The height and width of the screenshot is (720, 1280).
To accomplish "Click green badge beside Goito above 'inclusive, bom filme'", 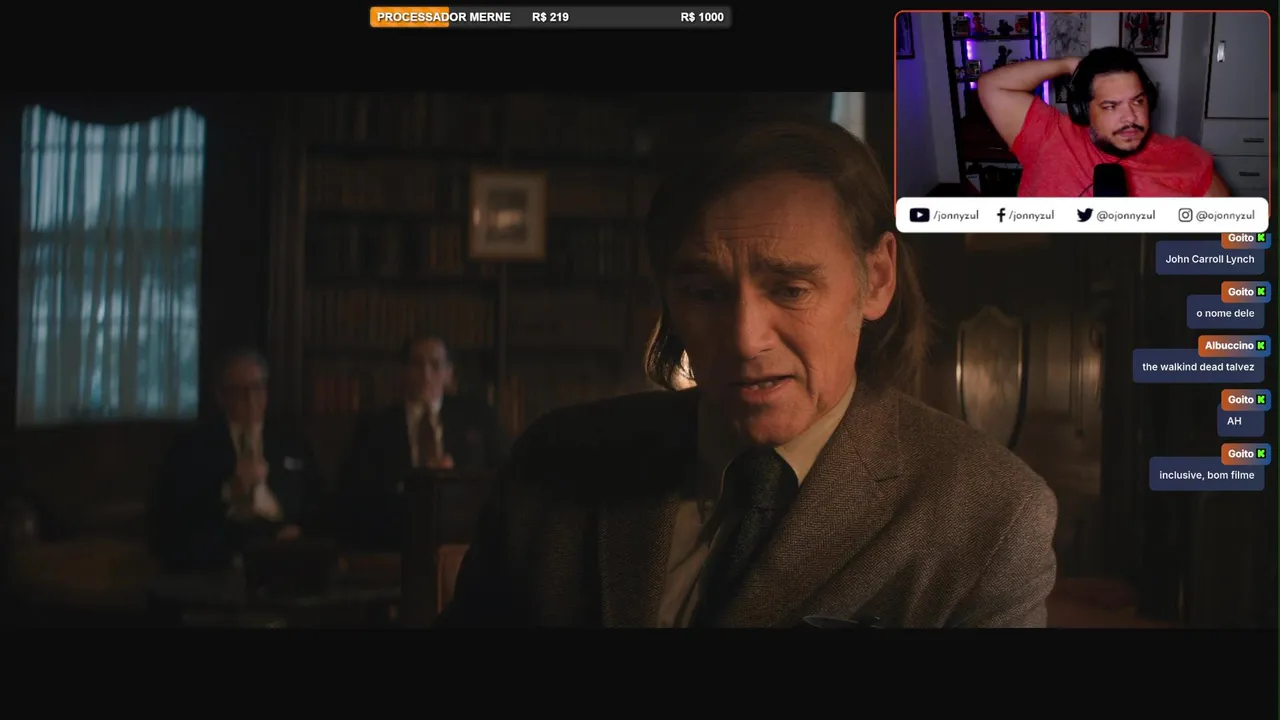I will click(x=1261, y=454).
